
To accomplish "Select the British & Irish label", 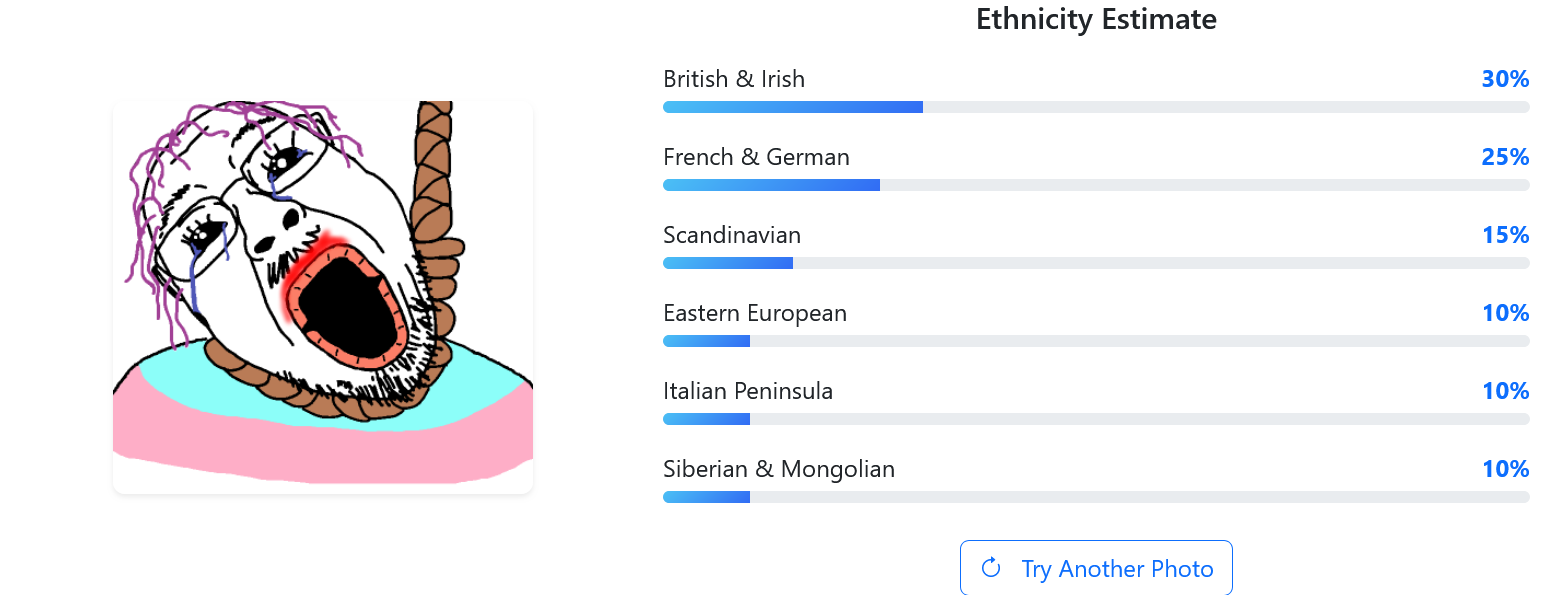I will click(733, 79).
